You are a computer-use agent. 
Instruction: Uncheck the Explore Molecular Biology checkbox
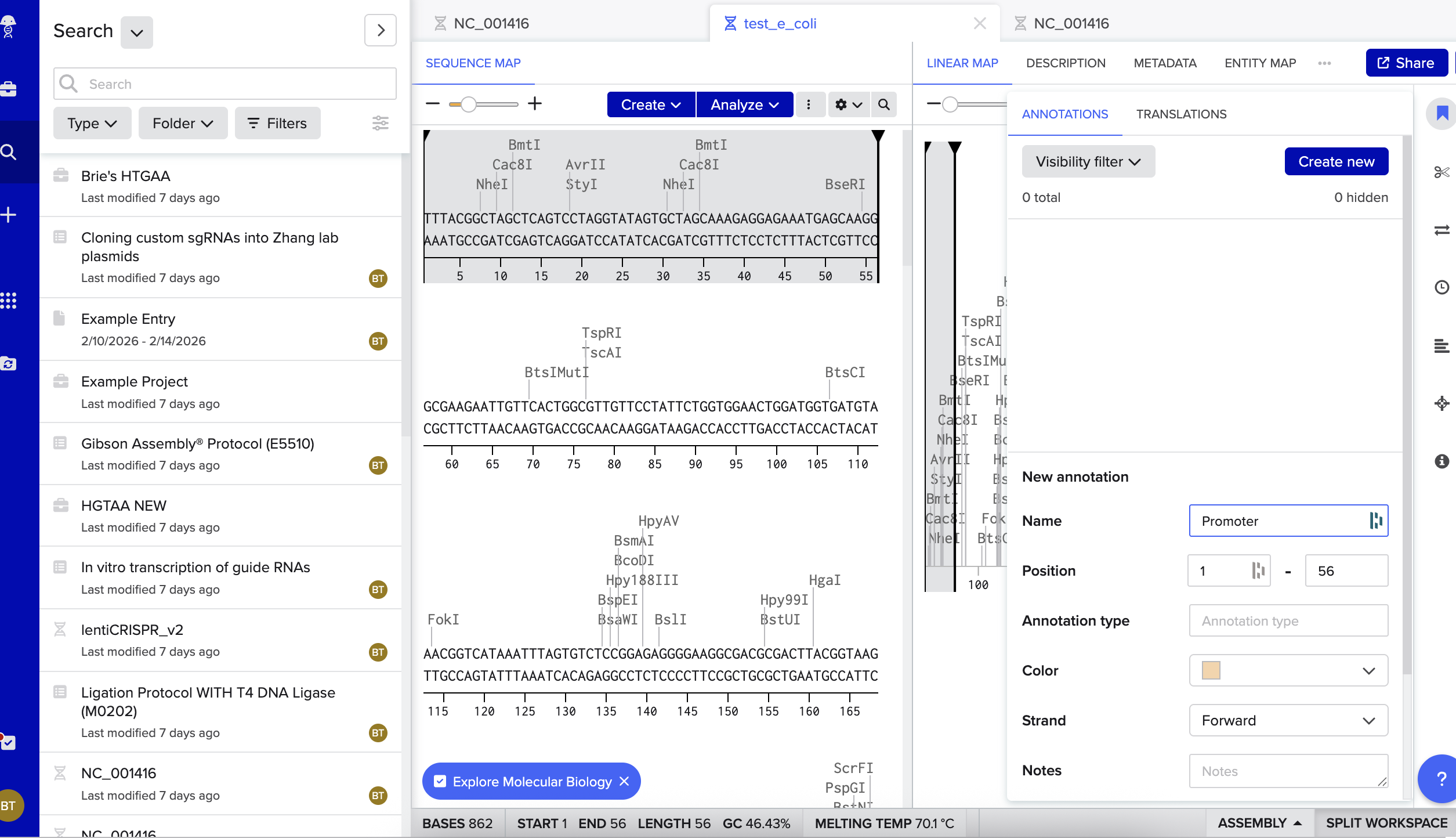pyautogui.click(x=440, y=781)
